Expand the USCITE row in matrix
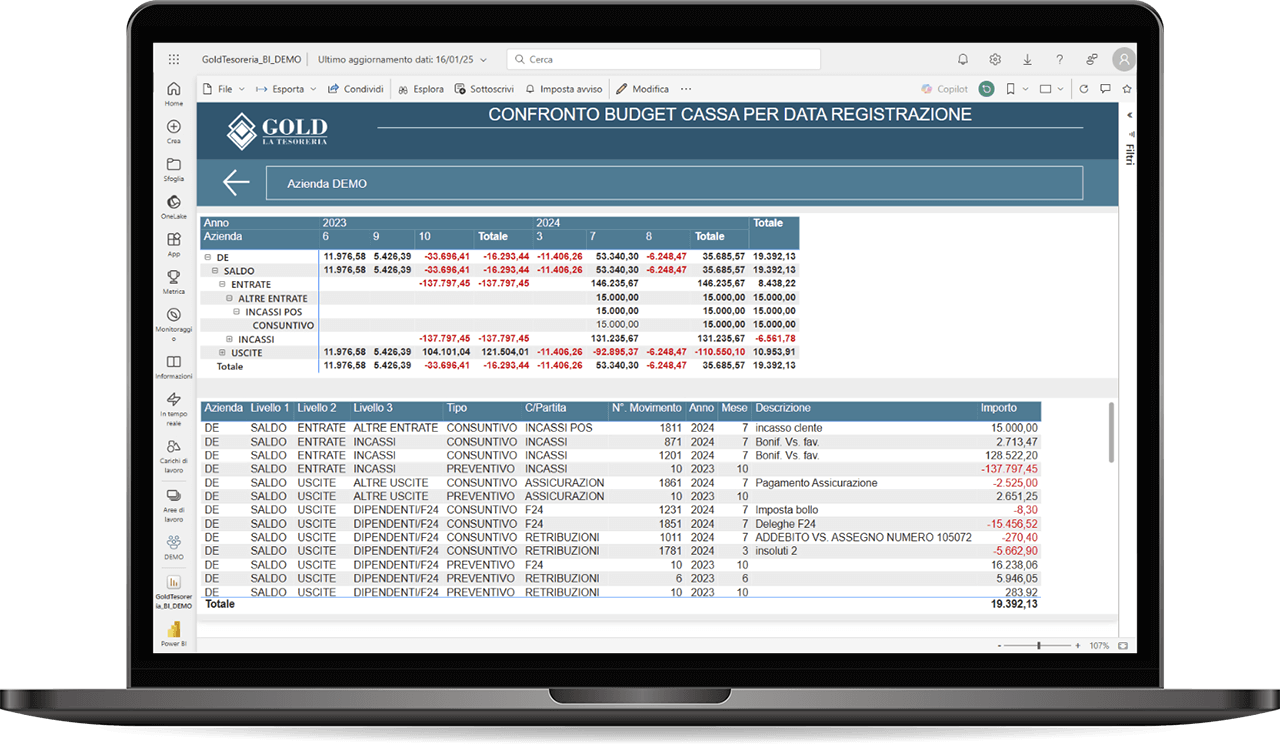Viewport: 1280px width, 745px height. tap(222, 353)
